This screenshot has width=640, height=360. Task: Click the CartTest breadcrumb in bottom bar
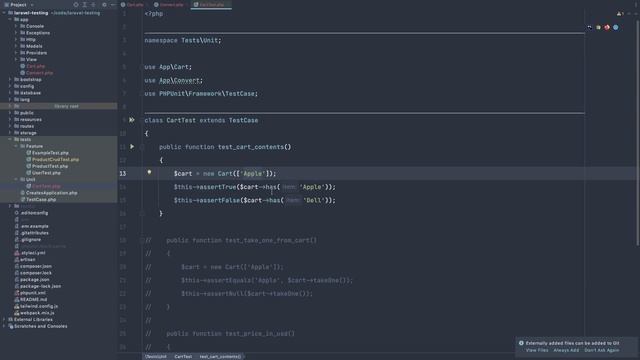pos(183,357)
